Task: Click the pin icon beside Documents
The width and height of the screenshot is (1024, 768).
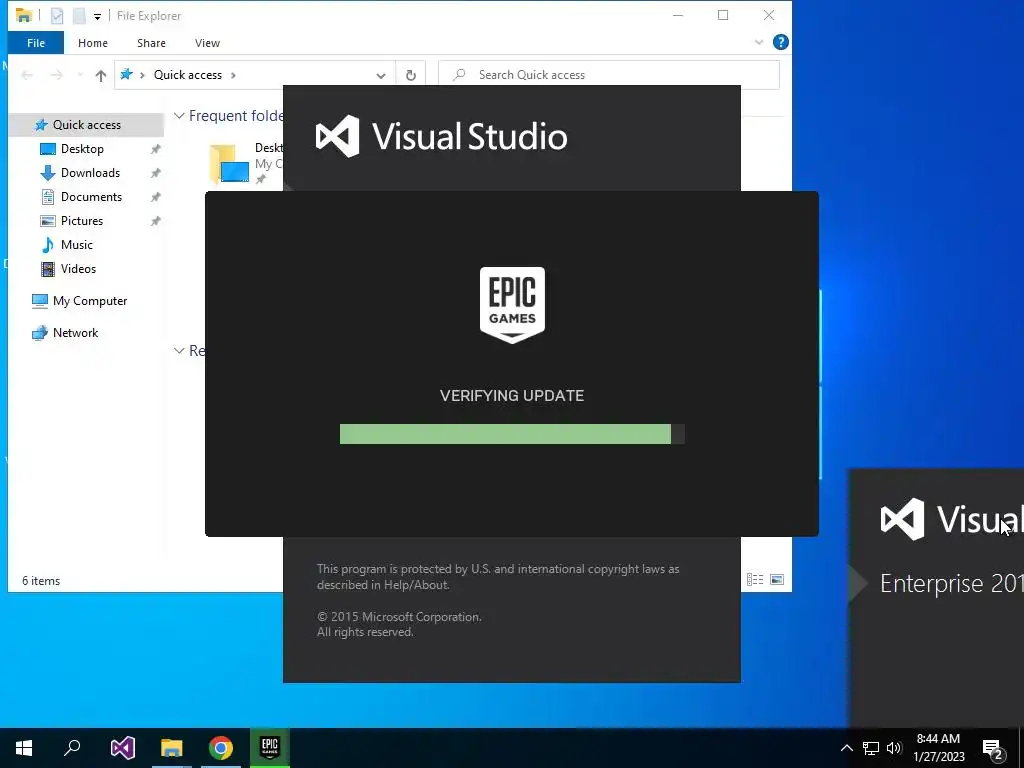Action: pyautogui.click(x=155, y=197)
